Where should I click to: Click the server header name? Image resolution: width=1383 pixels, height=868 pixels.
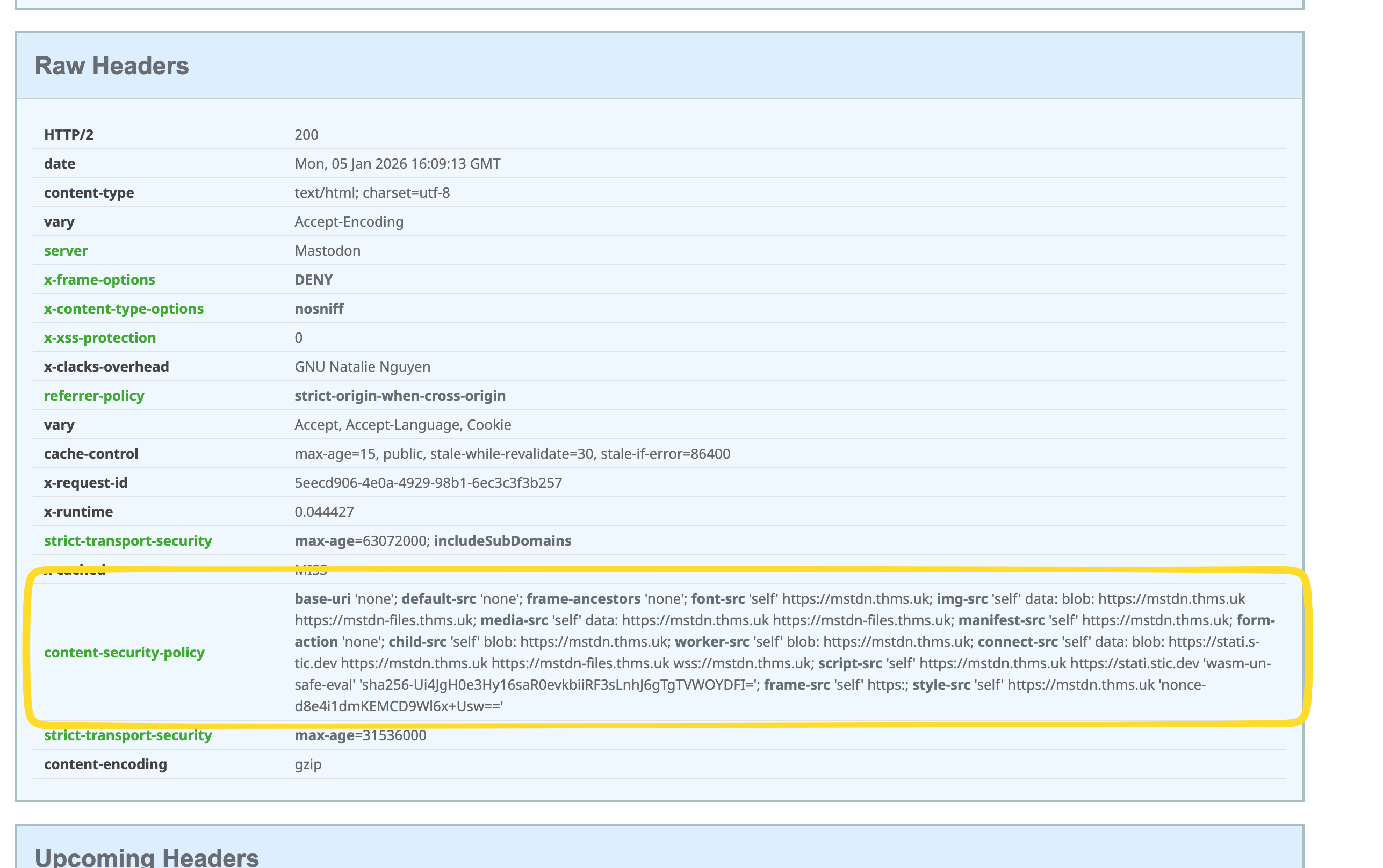click(66, 250)
